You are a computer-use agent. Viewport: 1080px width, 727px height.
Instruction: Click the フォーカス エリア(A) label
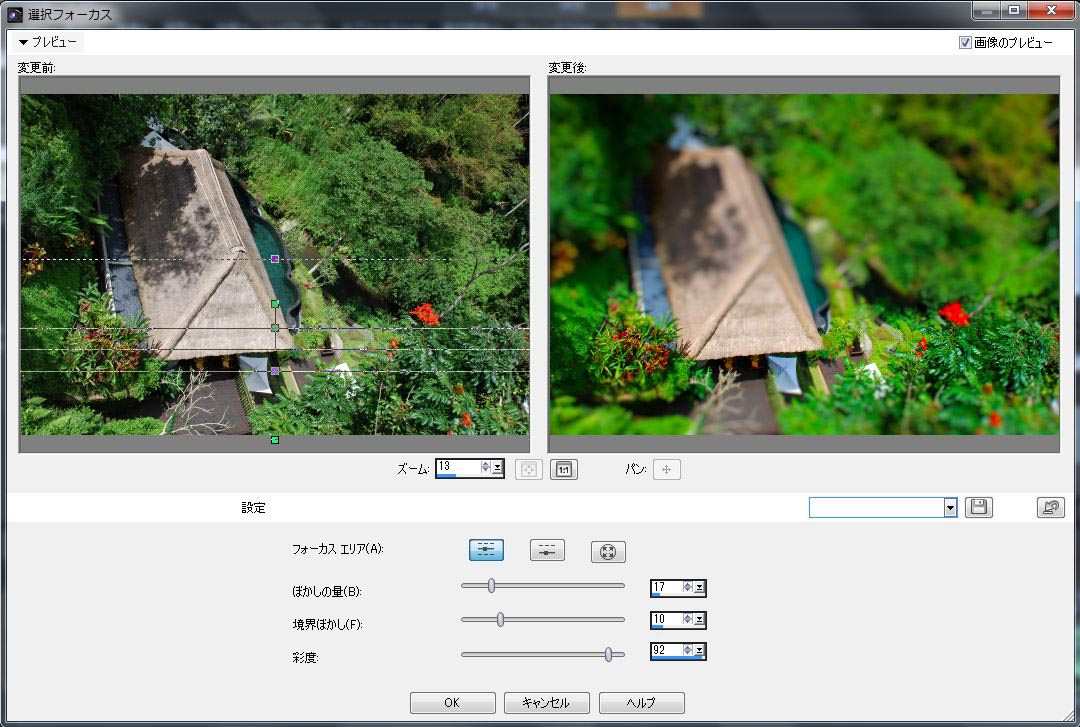point(338,549)
